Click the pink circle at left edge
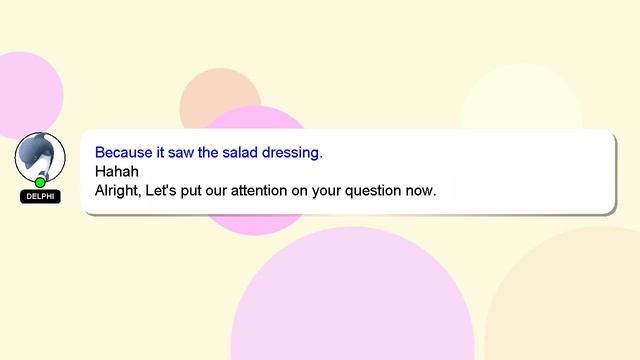 pos(27,95)
